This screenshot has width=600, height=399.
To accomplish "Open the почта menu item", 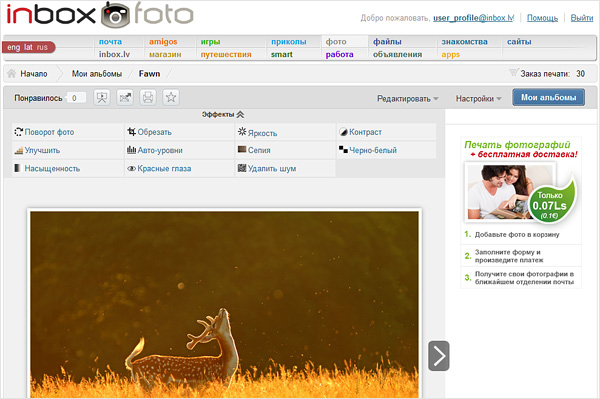I will [110, 41].
